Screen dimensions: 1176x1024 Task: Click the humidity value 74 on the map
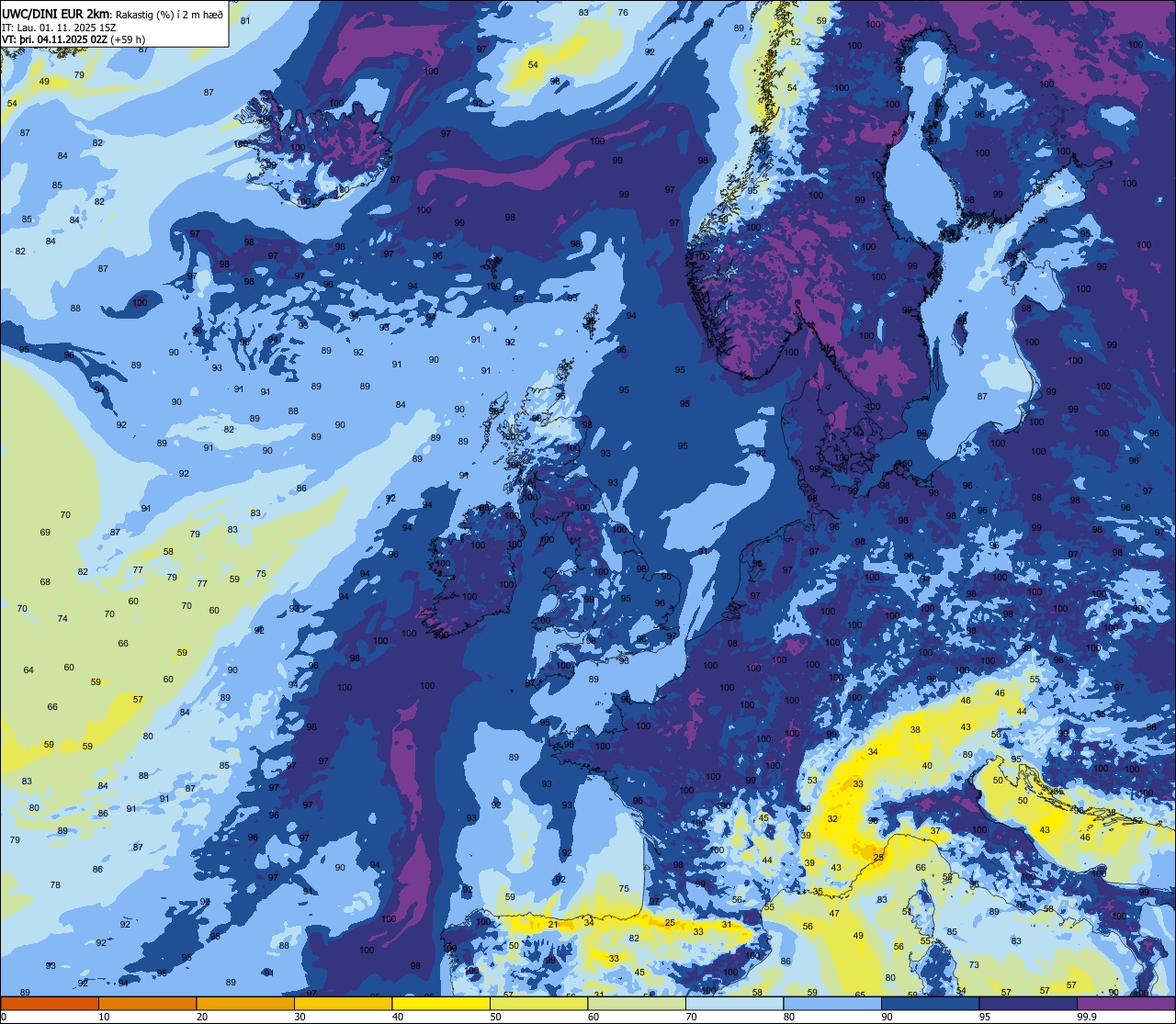[x=62, y=618]
